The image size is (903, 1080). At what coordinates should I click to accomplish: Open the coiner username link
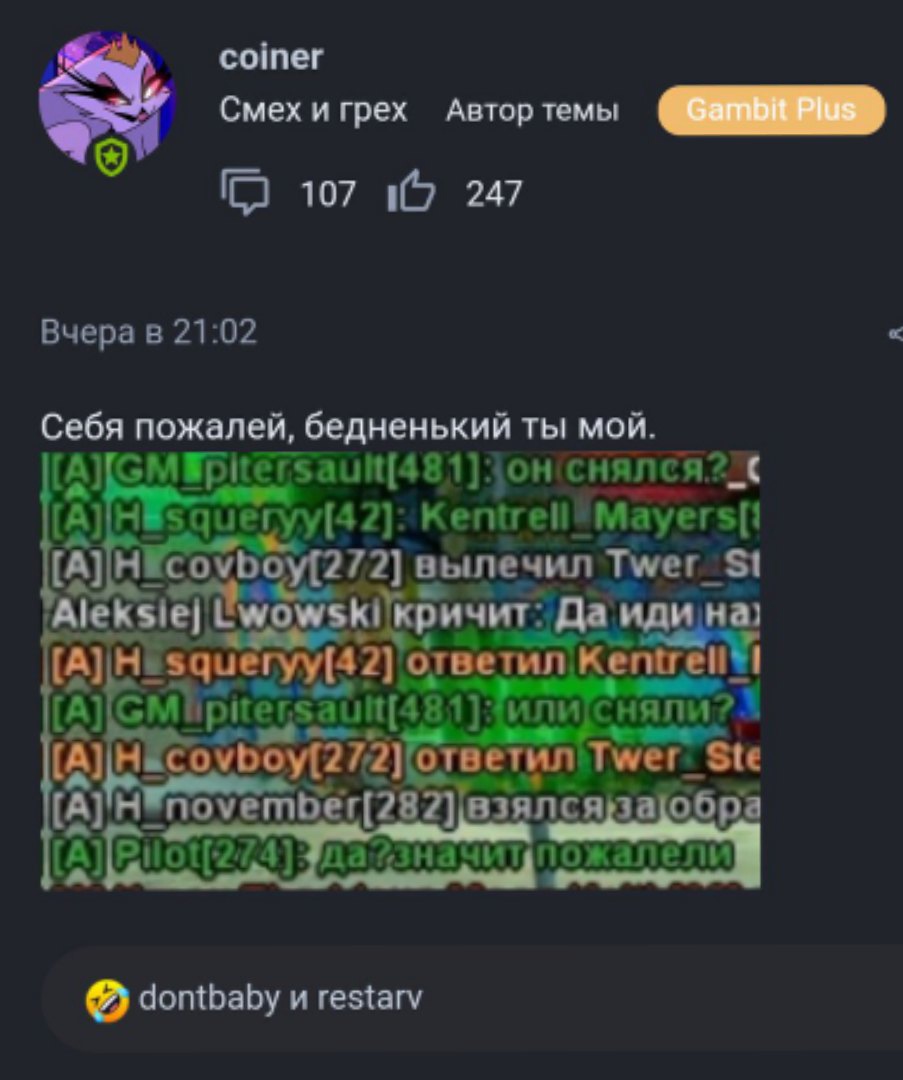(271, 57)
